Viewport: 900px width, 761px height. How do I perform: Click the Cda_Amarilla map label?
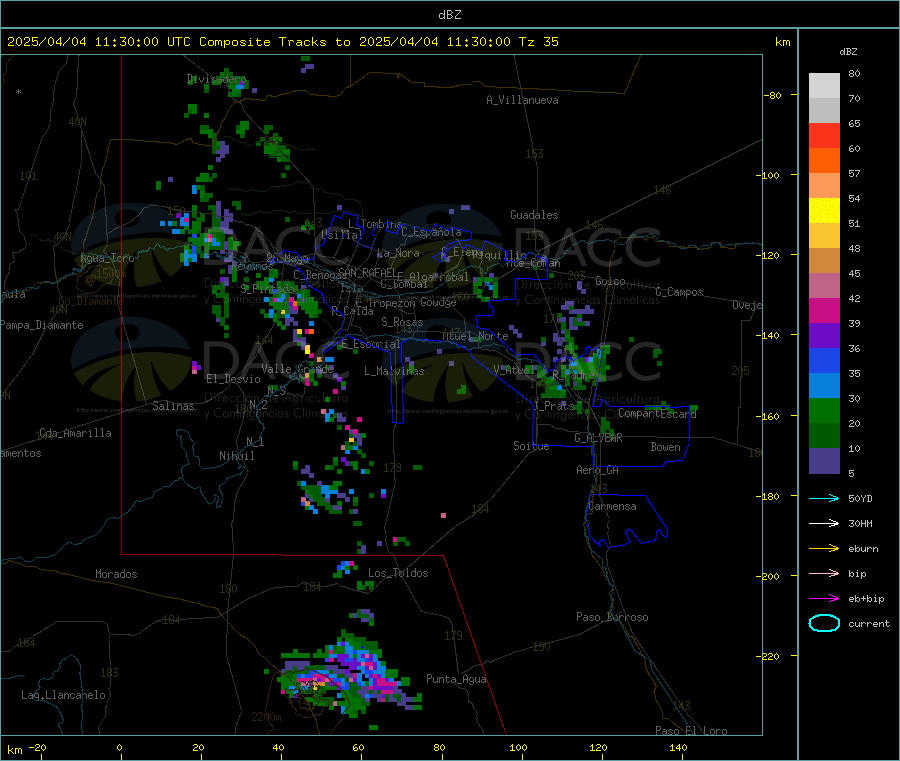(x=75, y=433)
